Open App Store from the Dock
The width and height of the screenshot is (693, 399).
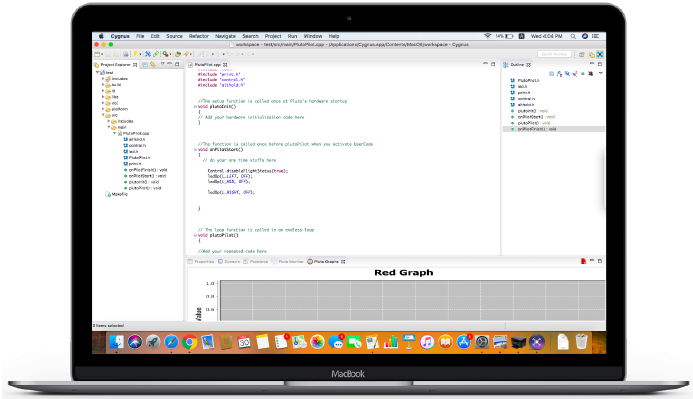click(x=463, y=342)
